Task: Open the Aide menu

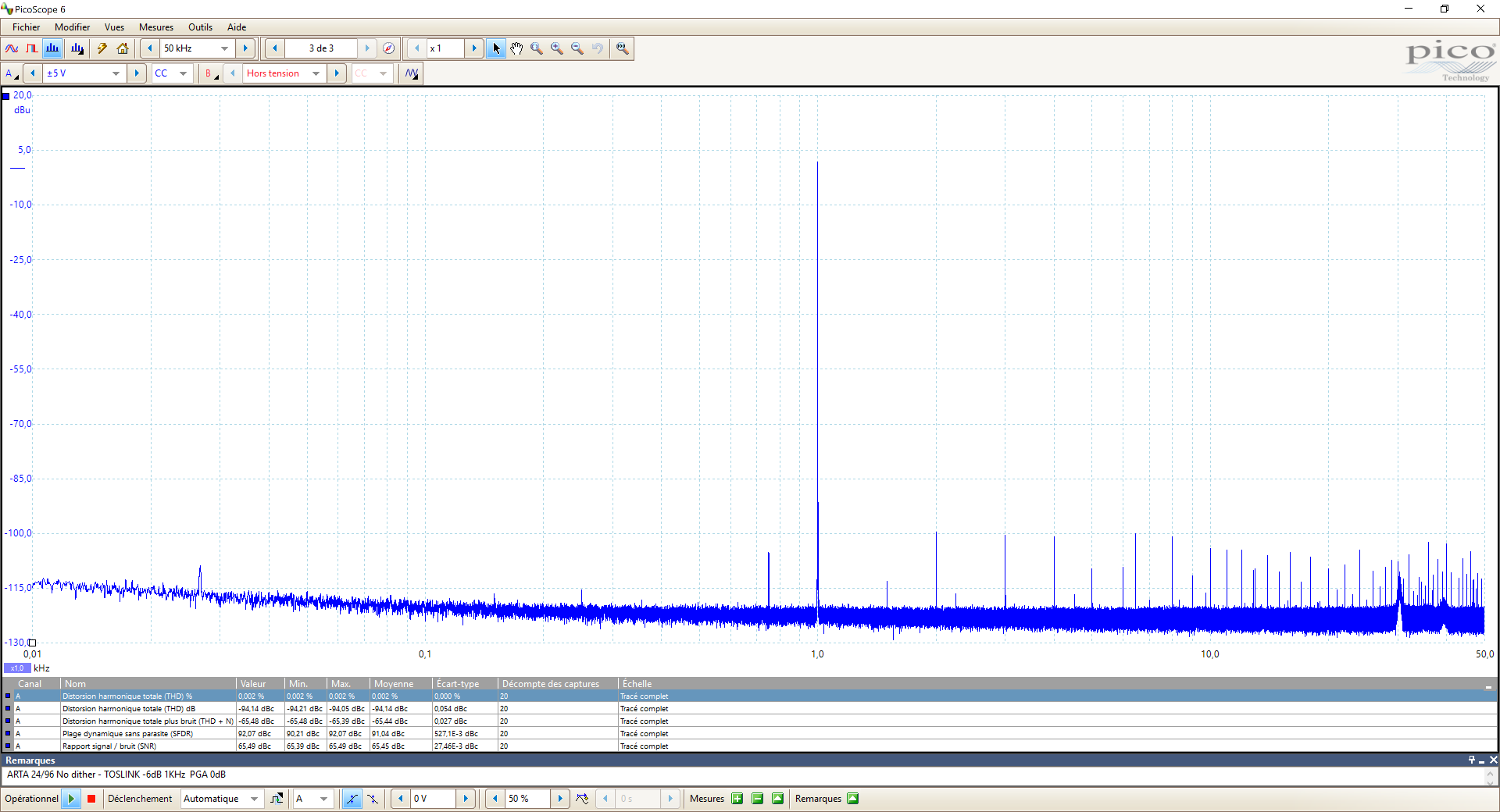Action: click(x=237, y=27)
